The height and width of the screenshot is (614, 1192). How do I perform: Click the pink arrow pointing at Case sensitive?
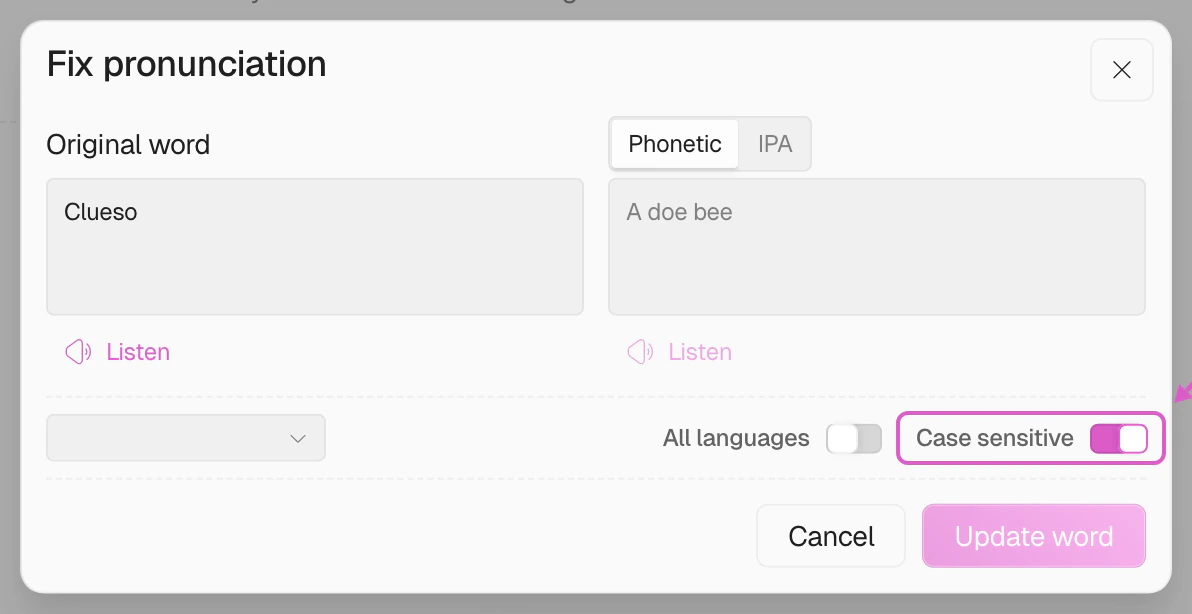point(1182,393)
